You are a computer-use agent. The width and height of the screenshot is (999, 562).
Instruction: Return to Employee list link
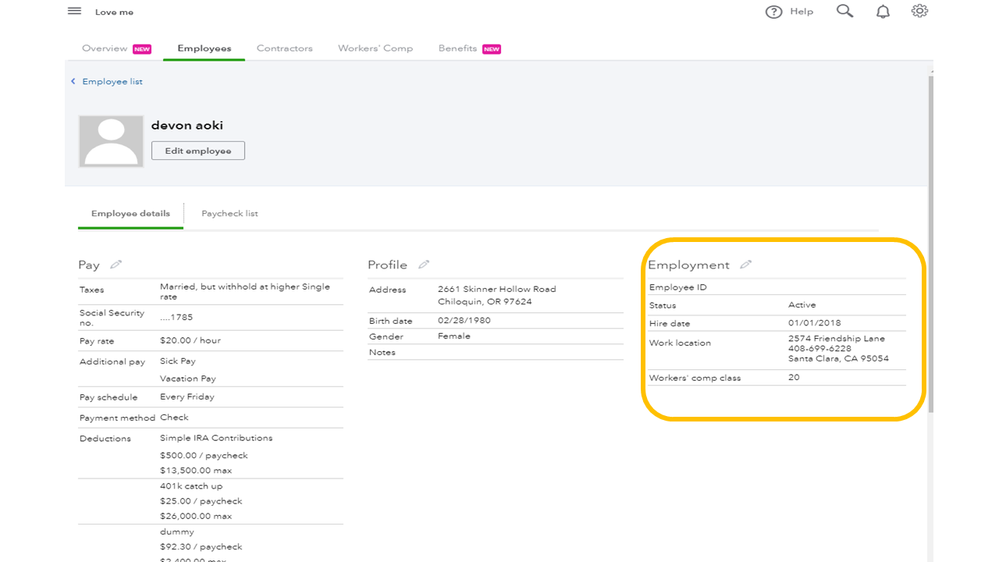click(112, 82)
